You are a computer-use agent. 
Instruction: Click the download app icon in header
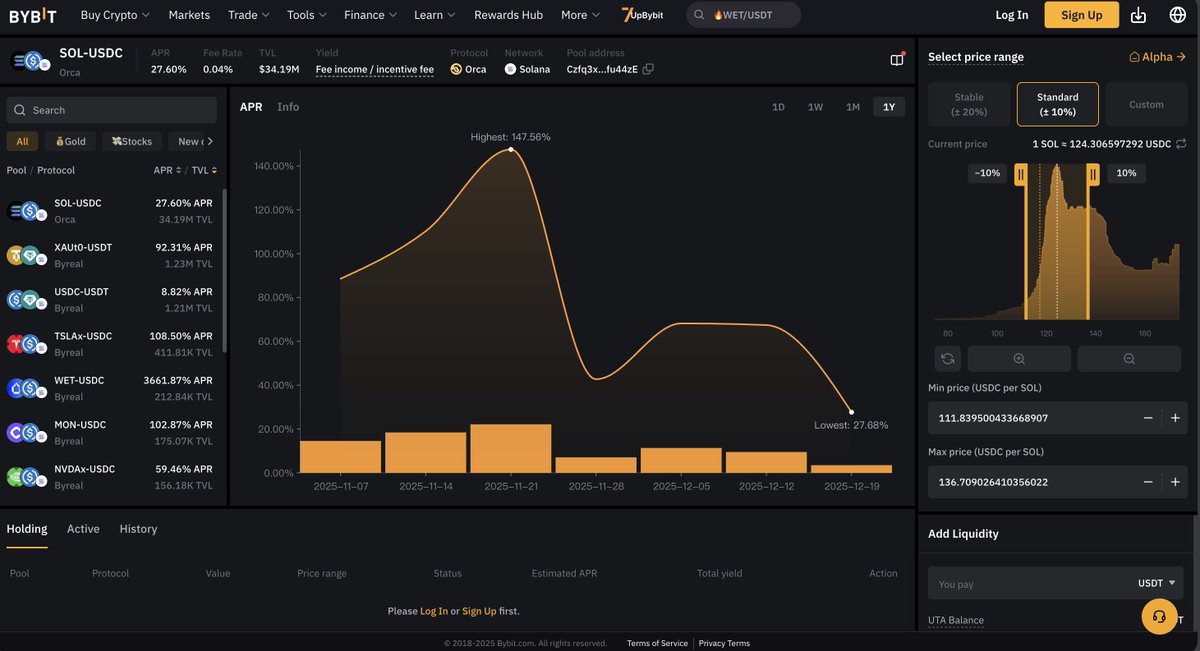click(1138, 15)
